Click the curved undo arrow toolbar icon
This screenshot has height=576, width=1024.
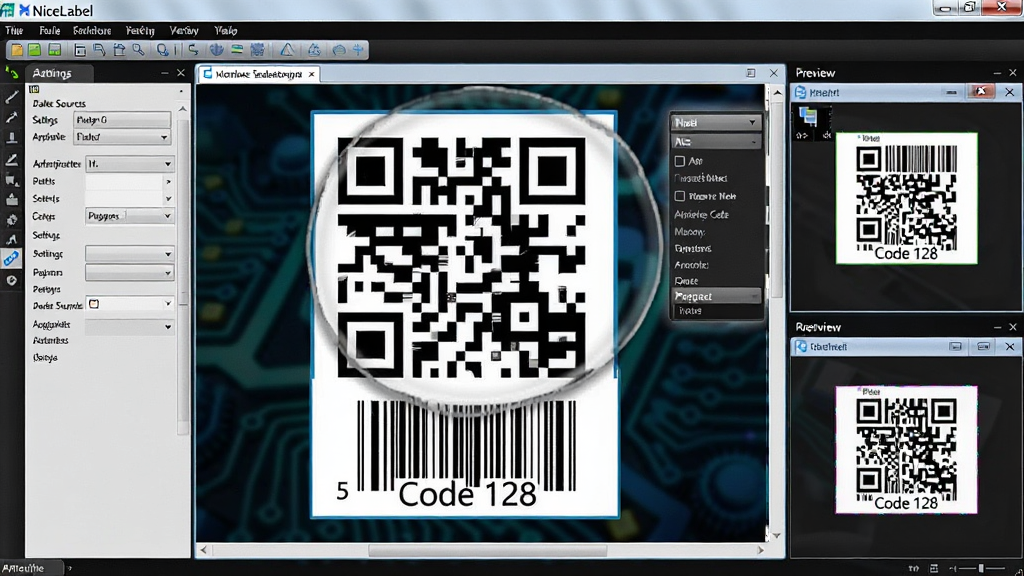coord(193,50)
